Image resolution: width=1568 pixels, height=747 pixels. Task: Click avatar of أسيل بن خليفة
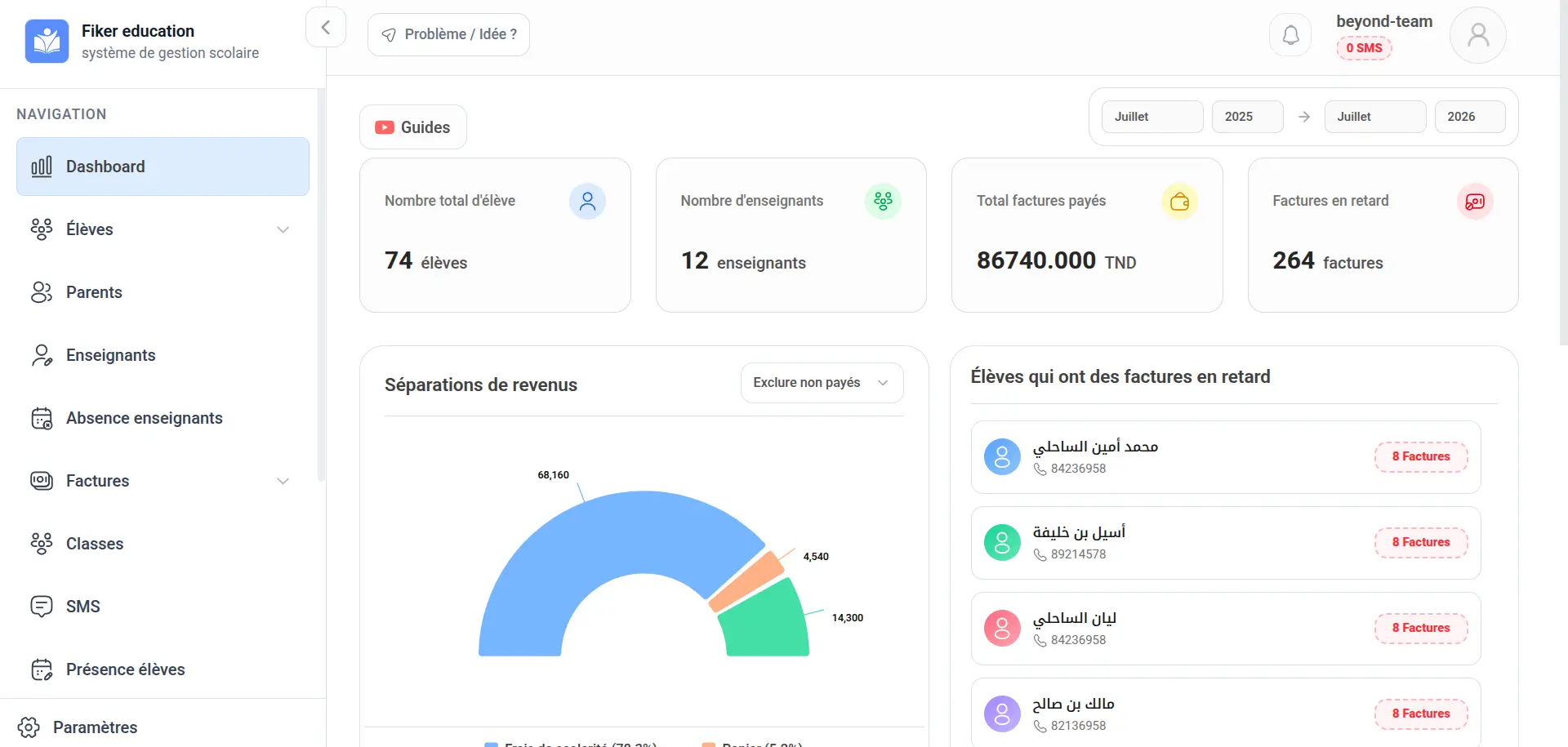[x=1002, y=543]
